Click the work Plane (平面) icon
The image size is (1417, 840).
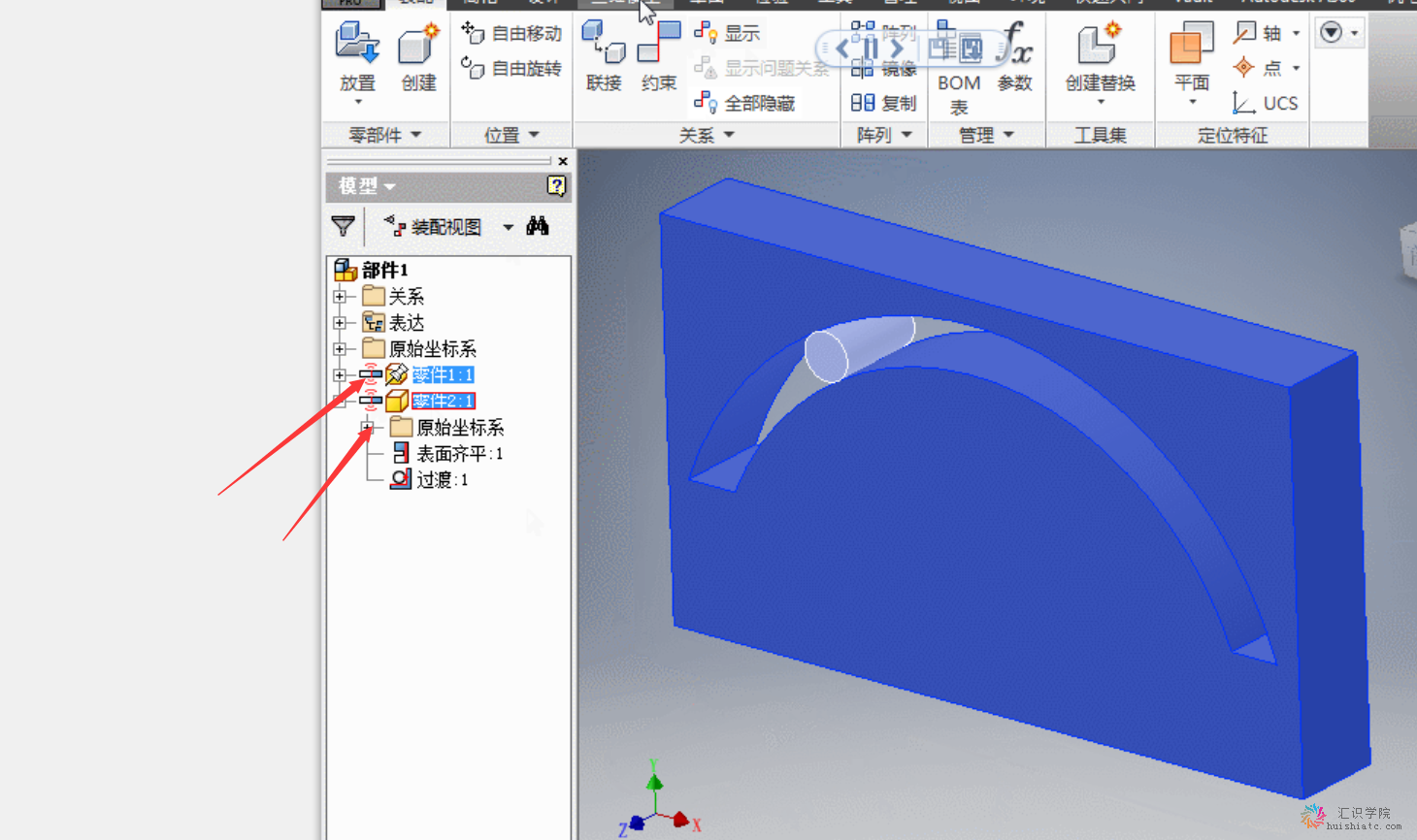[1191, 44]
